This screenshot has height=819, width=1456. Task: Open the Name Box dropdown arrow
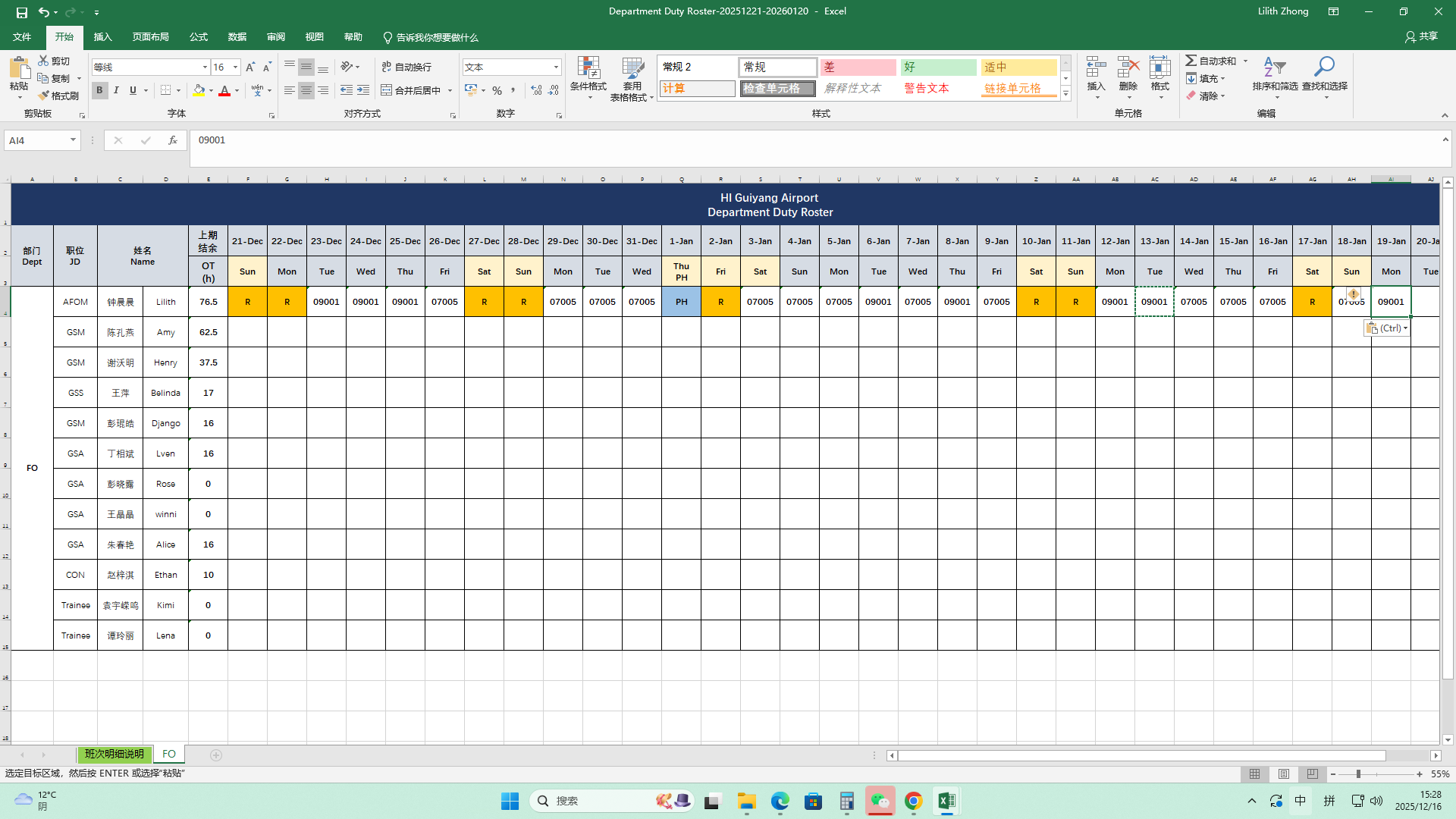pyautogui.click(x=73, y=140)
